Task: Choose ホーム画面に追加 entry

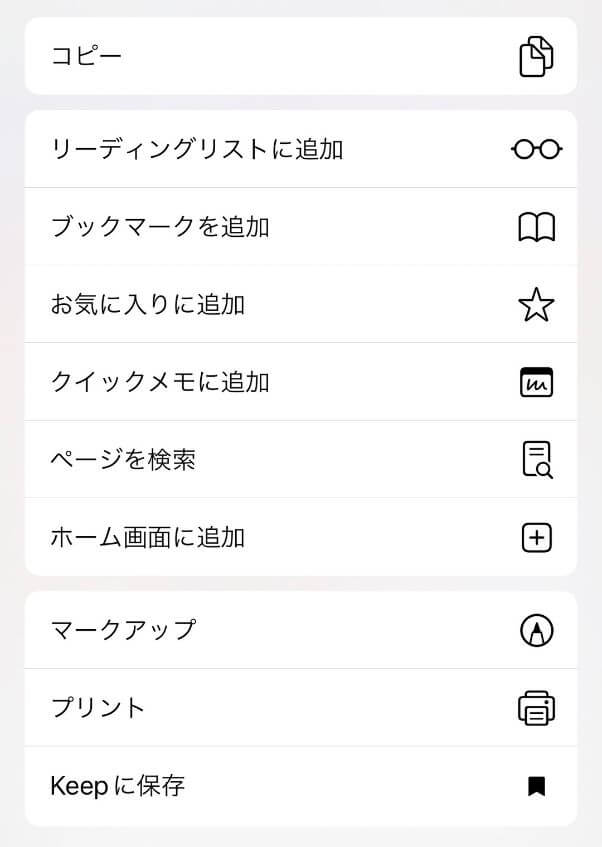Action: (x=148, y=538)
